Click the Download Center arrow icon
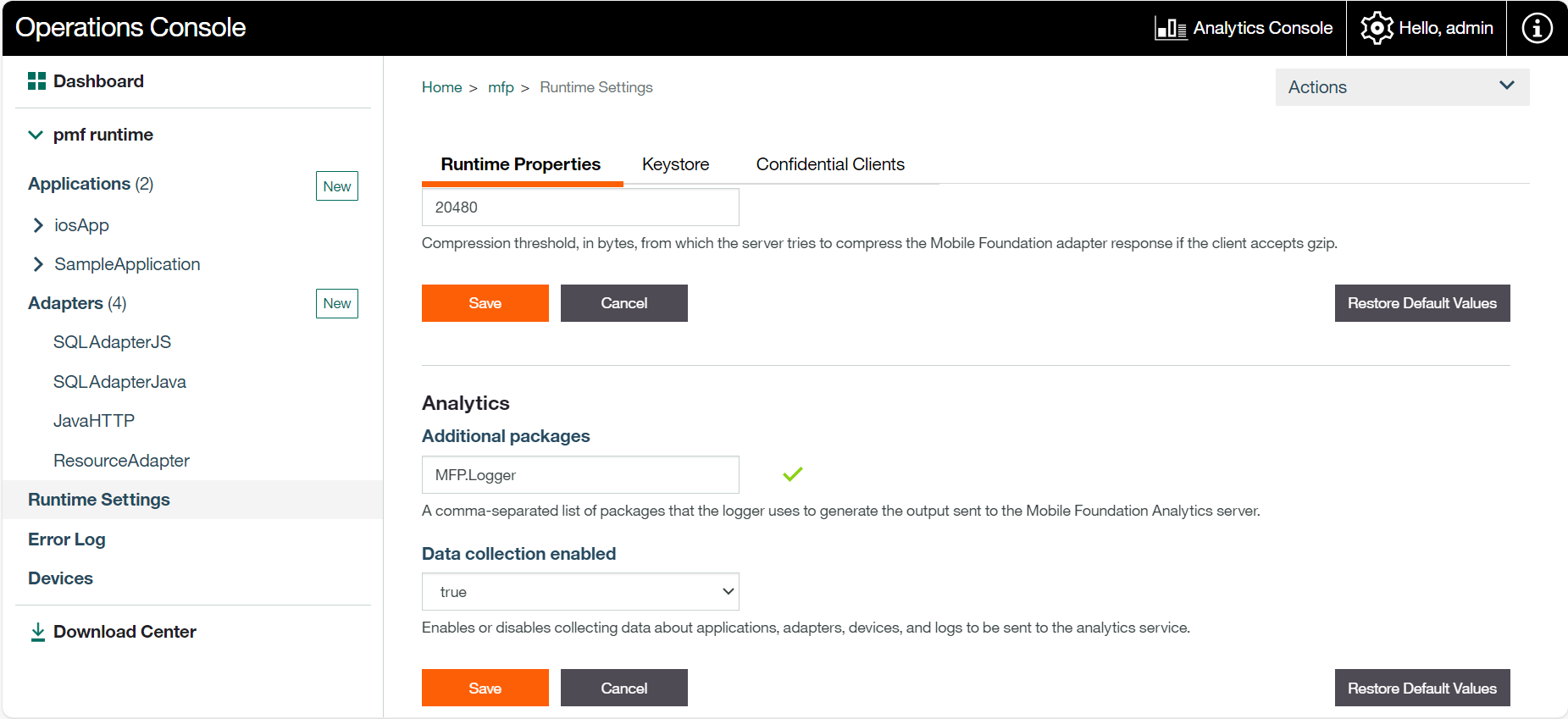 (38, 633)
